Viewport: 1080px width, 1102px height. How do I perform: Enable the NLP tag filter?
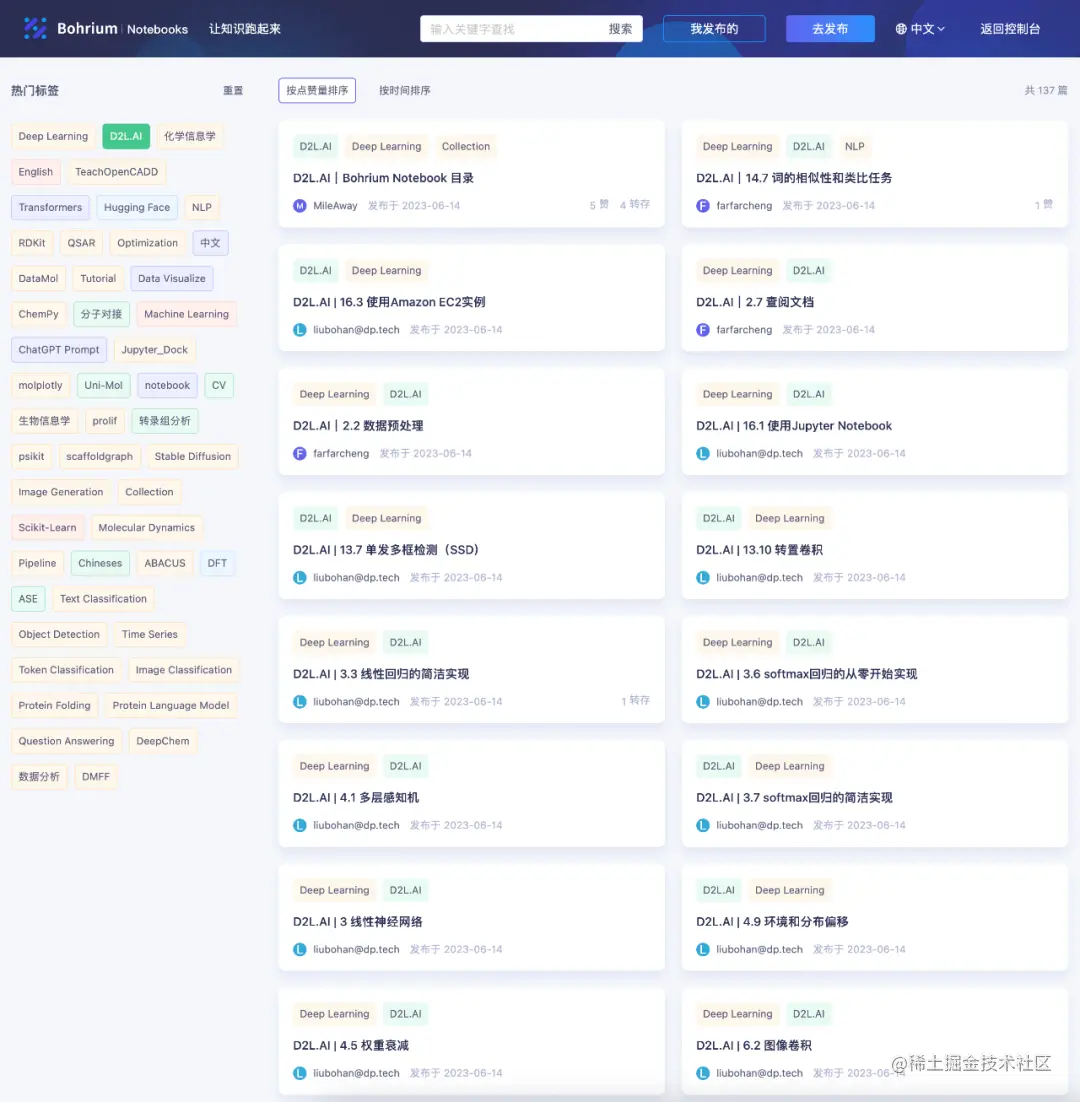(201, 207)
